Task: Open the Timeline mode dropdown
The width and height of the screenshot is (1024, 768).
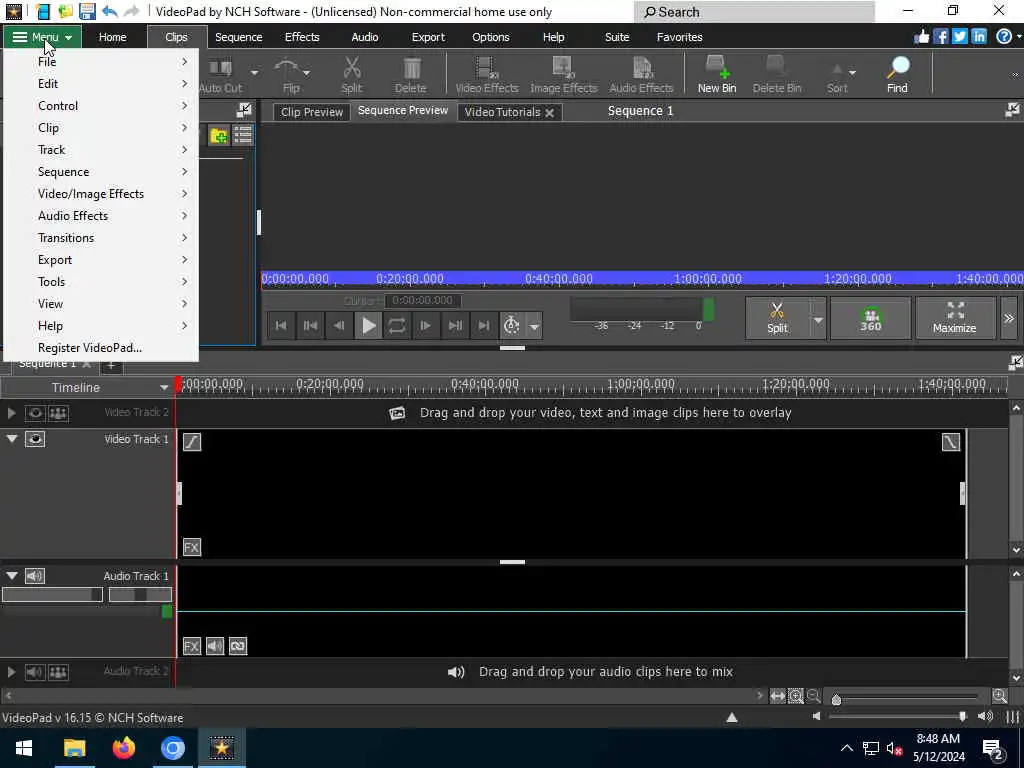Action: 163,388
